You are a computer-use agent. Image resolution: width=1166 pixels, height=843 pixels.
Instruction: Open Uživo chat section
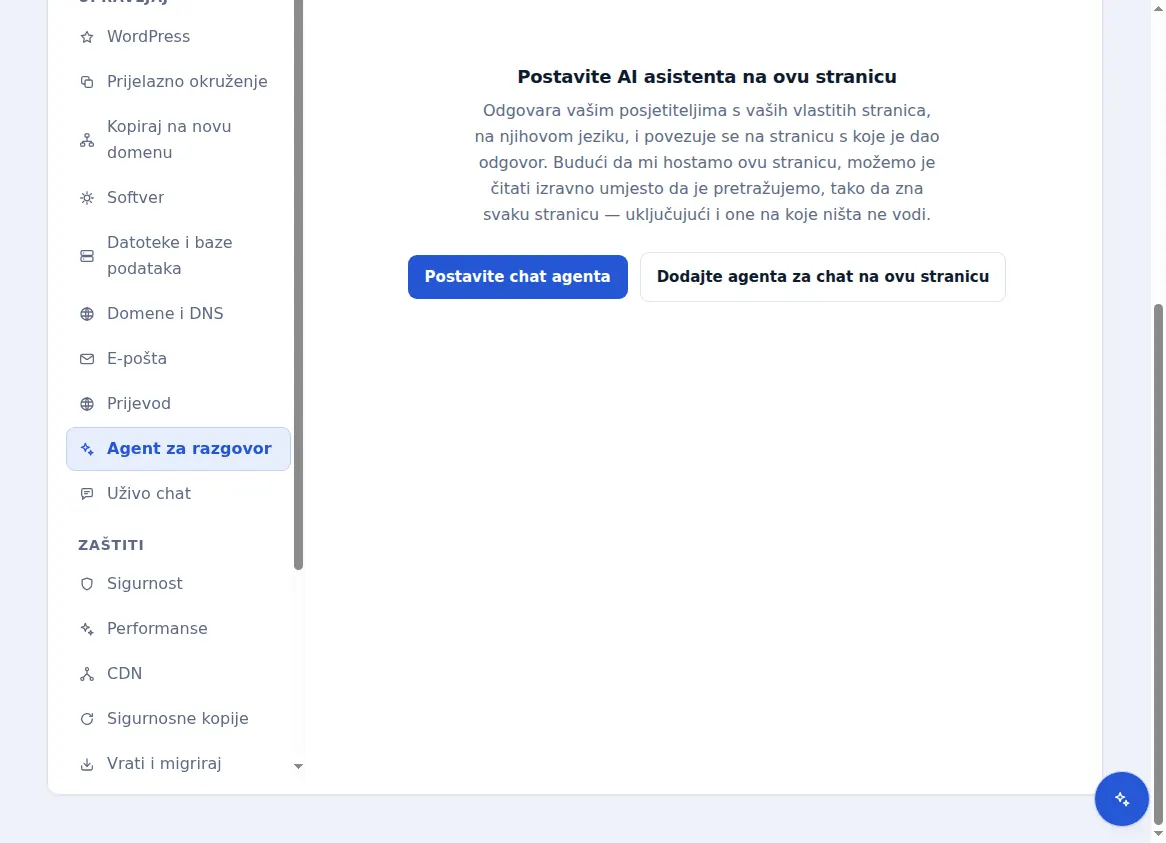178,494
